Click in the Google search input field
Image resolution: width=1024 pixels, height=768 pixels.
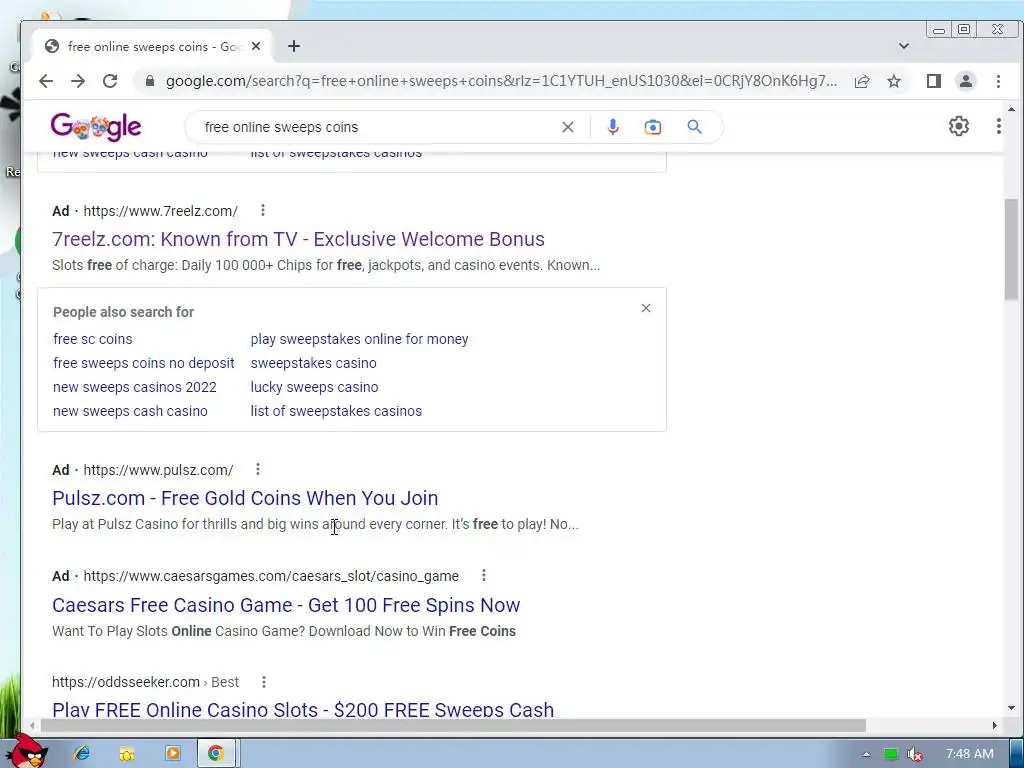click(x=379, y=127)
